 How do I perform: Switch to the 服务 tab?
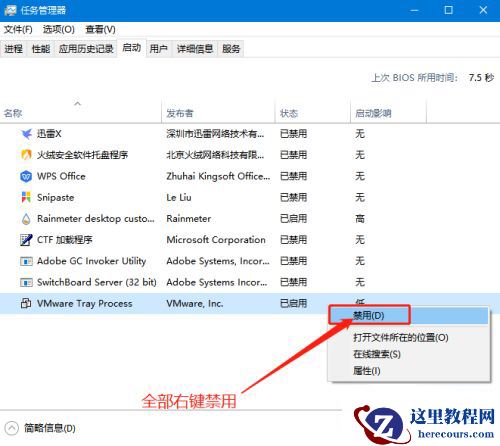231,49
